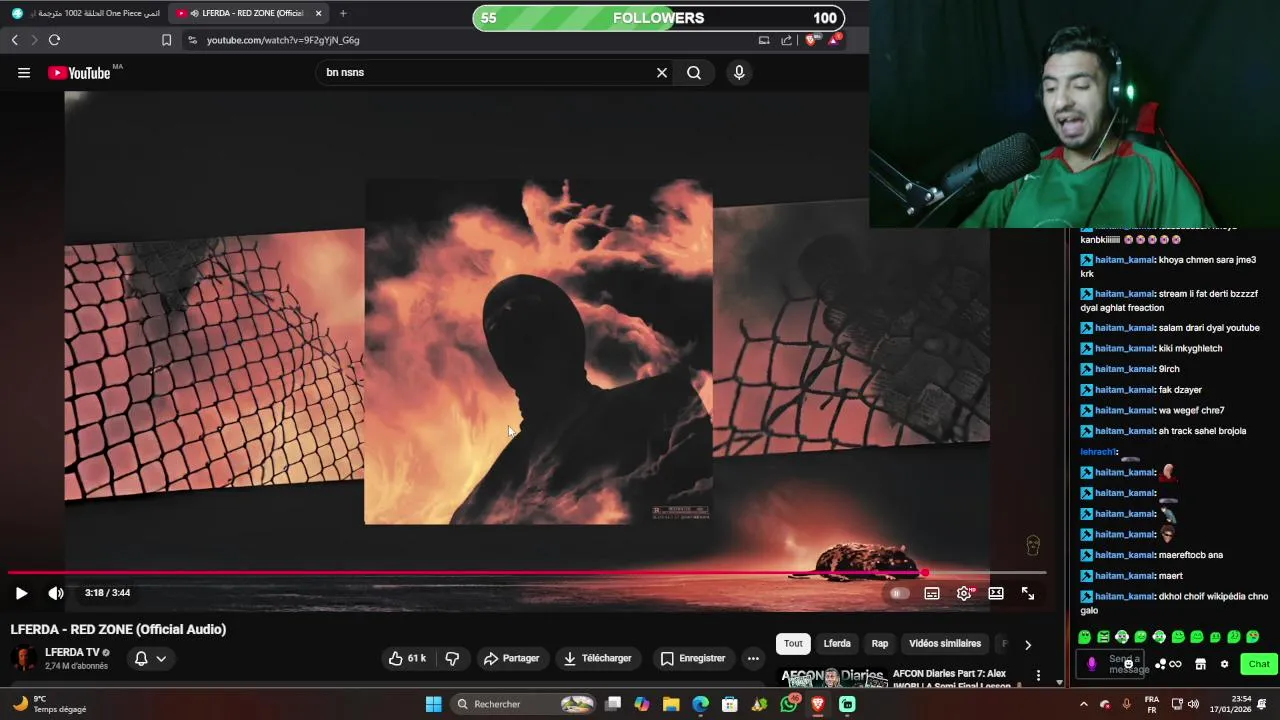Screen dimensions: 1280x720
Task: Click the green Chat send button
Action: [1259, 664]
